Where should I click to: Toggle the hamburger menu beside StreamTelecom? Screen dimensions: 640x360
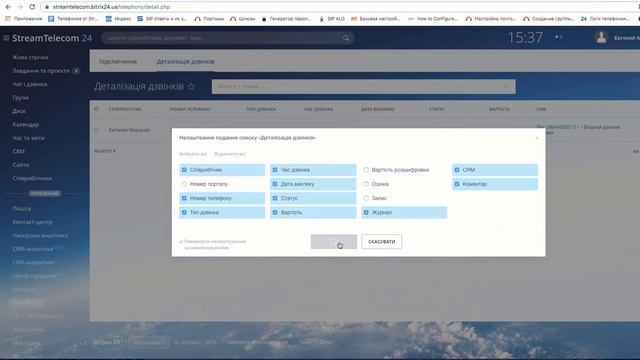[x=6, y=38]
